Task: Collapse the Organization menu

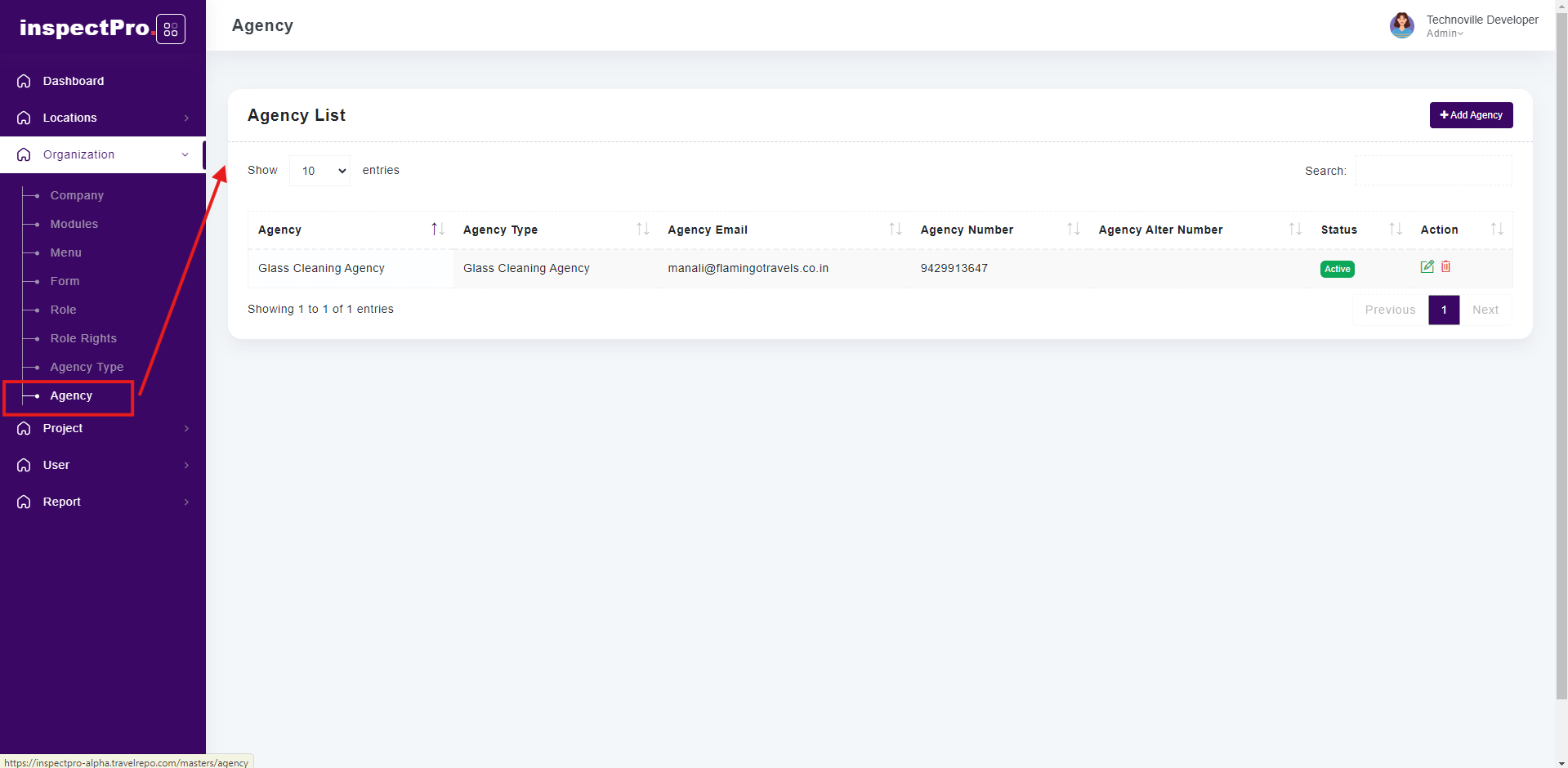Action: pos(102,154)
